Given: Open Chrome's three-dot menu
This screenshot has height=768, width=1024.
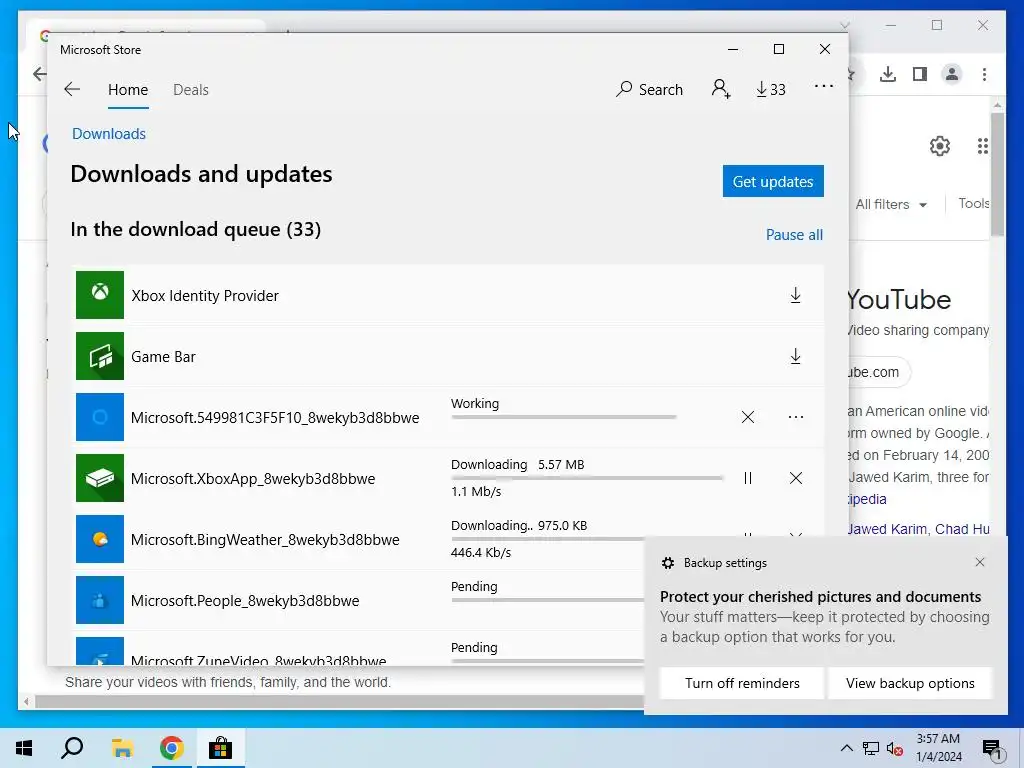Looking at the screenshot, I should point(984,74).
